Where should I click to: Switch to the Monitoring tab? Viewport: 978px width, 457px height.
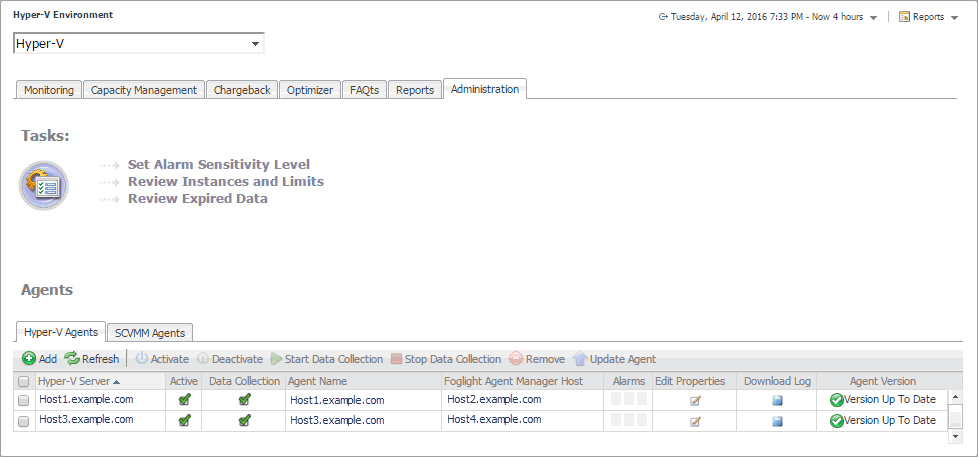(49, 90)
